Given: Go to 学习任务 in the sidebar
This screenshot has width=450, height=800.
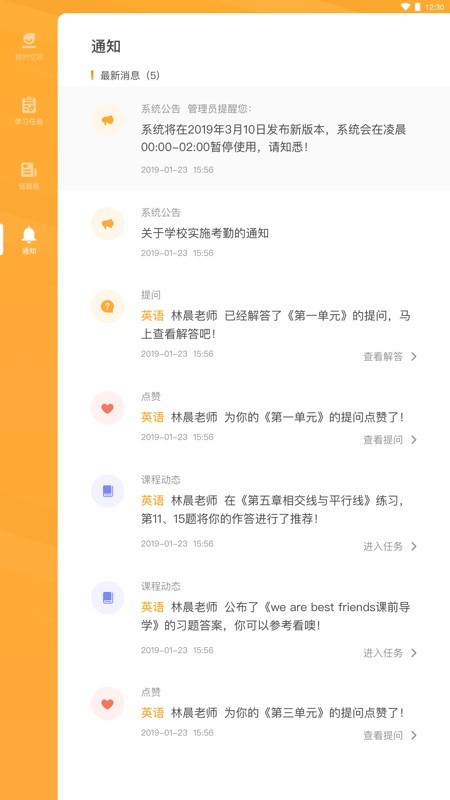Looking at the screenshot, I should coord(29,111).
